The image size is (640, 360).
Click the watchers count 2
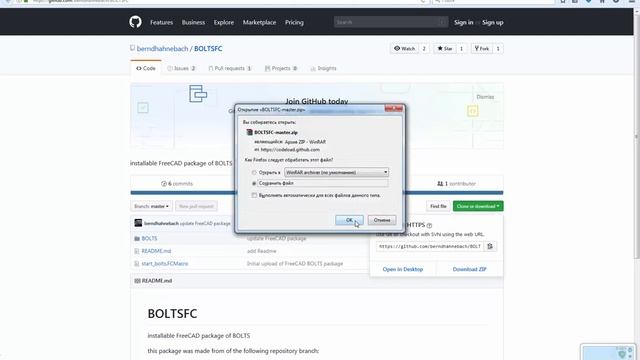pos(424,49)
